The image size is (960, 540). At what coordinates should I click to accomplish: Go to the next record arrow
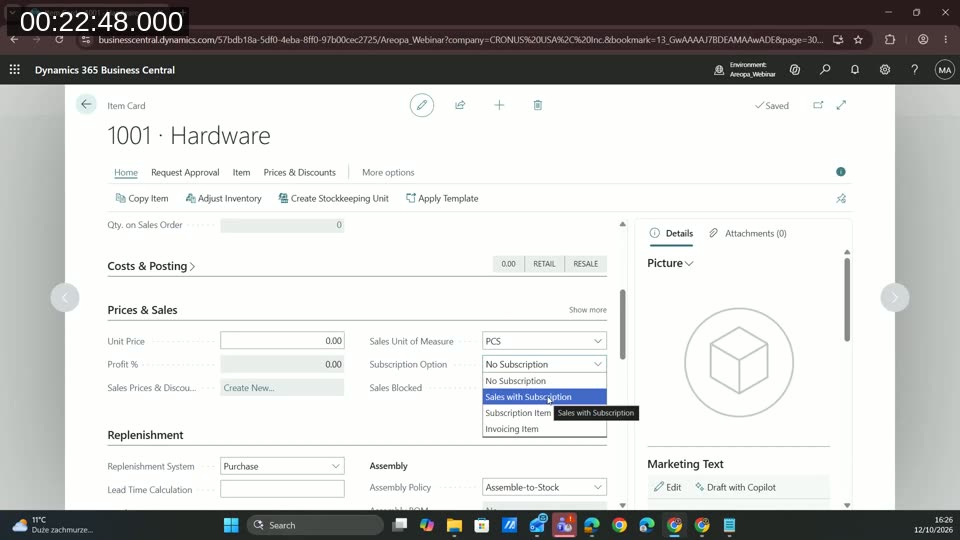click(894, 298)
